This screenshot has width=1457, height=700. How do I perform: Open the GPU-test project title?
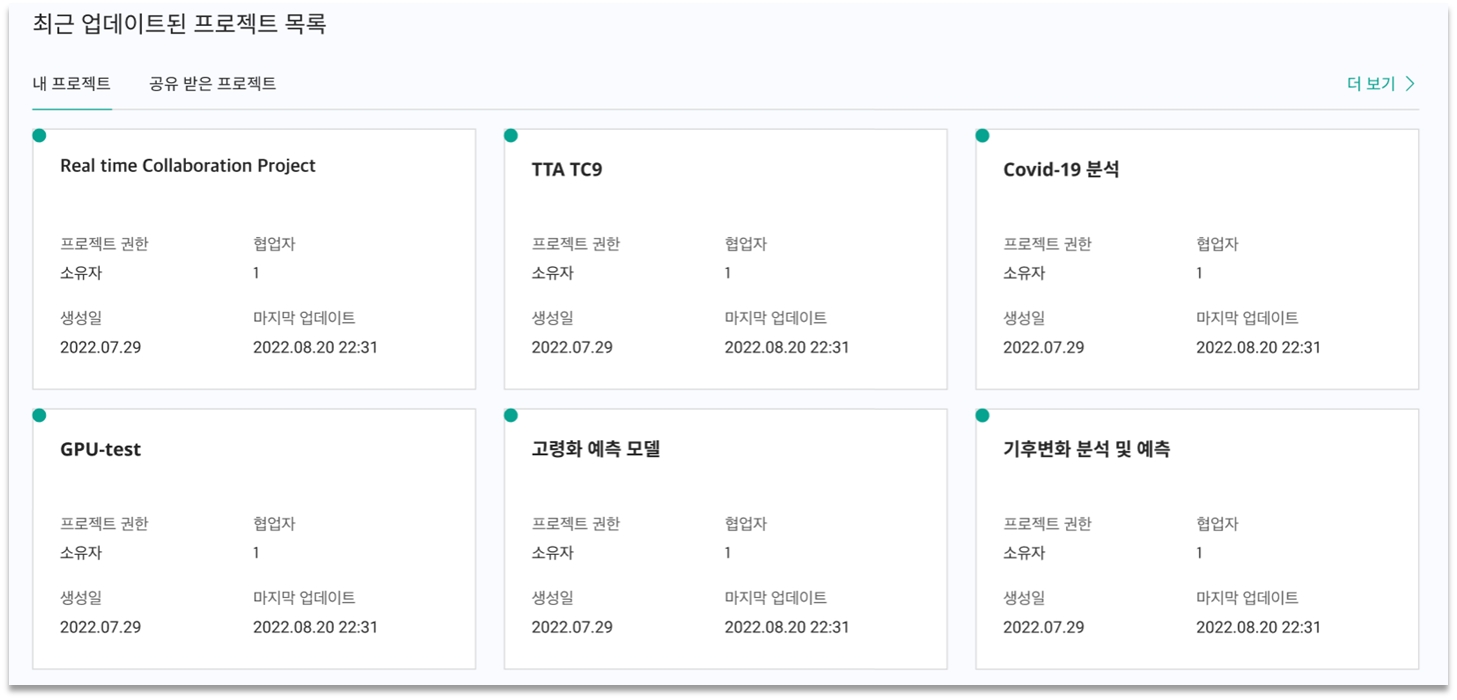[100, 450]
